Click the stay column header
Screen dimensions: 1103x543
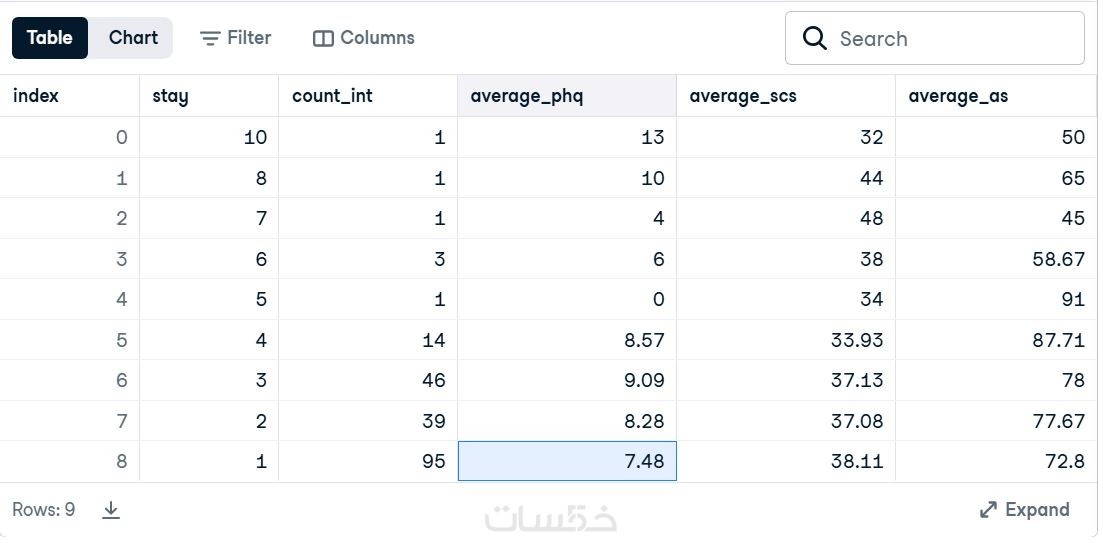coord(170,96)
